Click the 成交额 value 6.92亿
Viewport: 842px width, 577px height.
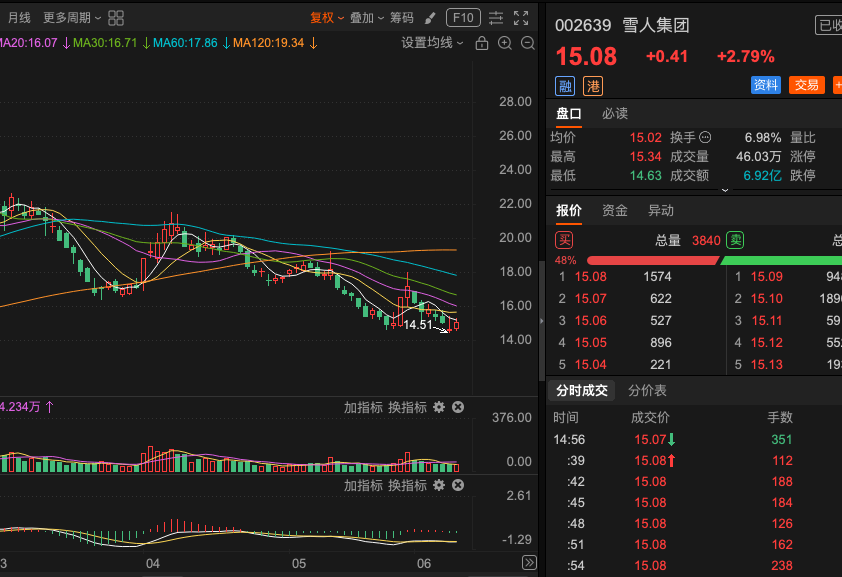[x=762, y=176]
